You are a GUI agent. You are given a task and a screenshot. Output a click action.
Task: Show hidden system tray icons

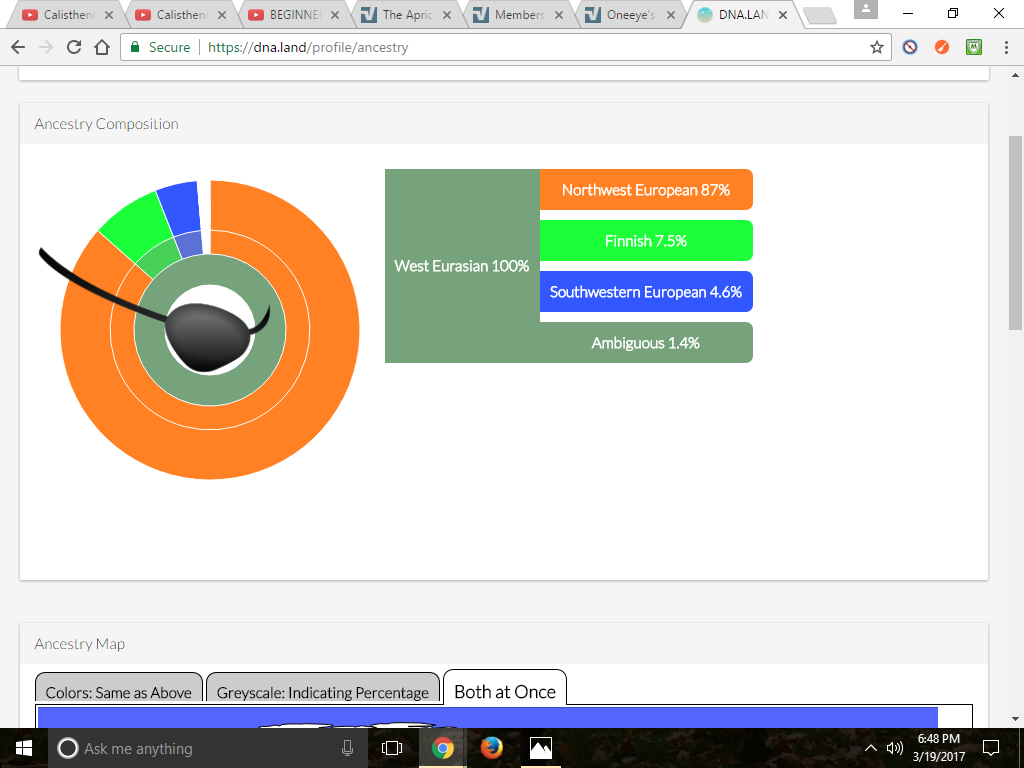coord(870,748)
